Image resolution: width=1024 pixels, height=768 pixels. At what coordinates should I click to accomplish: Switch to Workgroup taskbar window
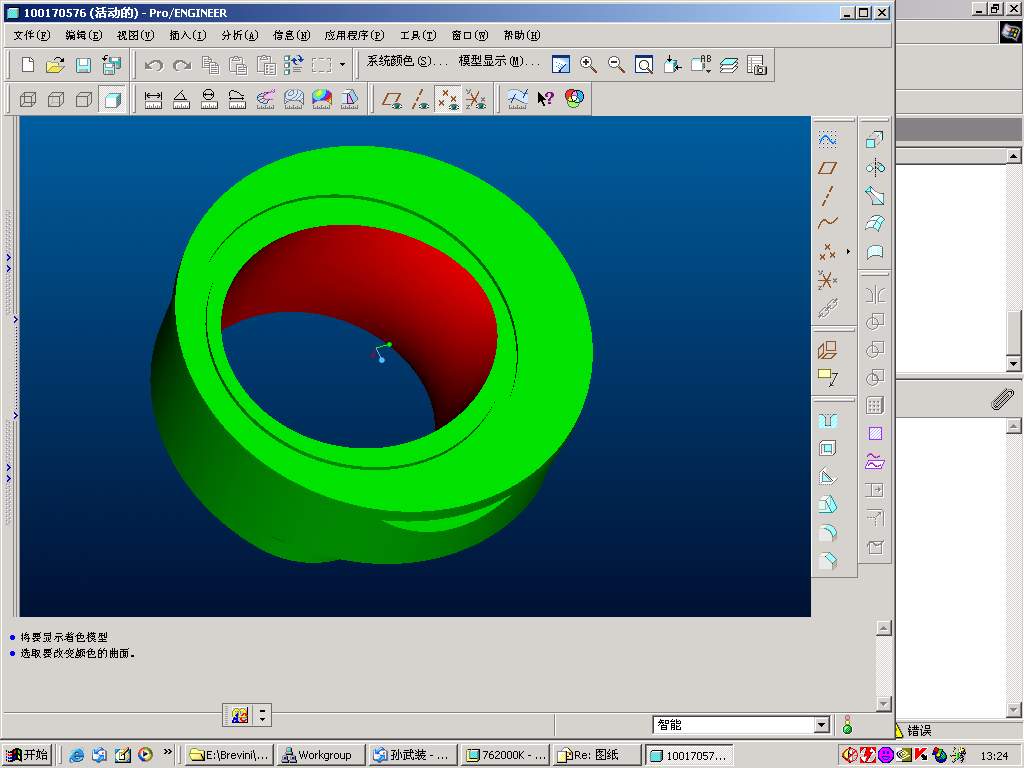click(319, 755)
